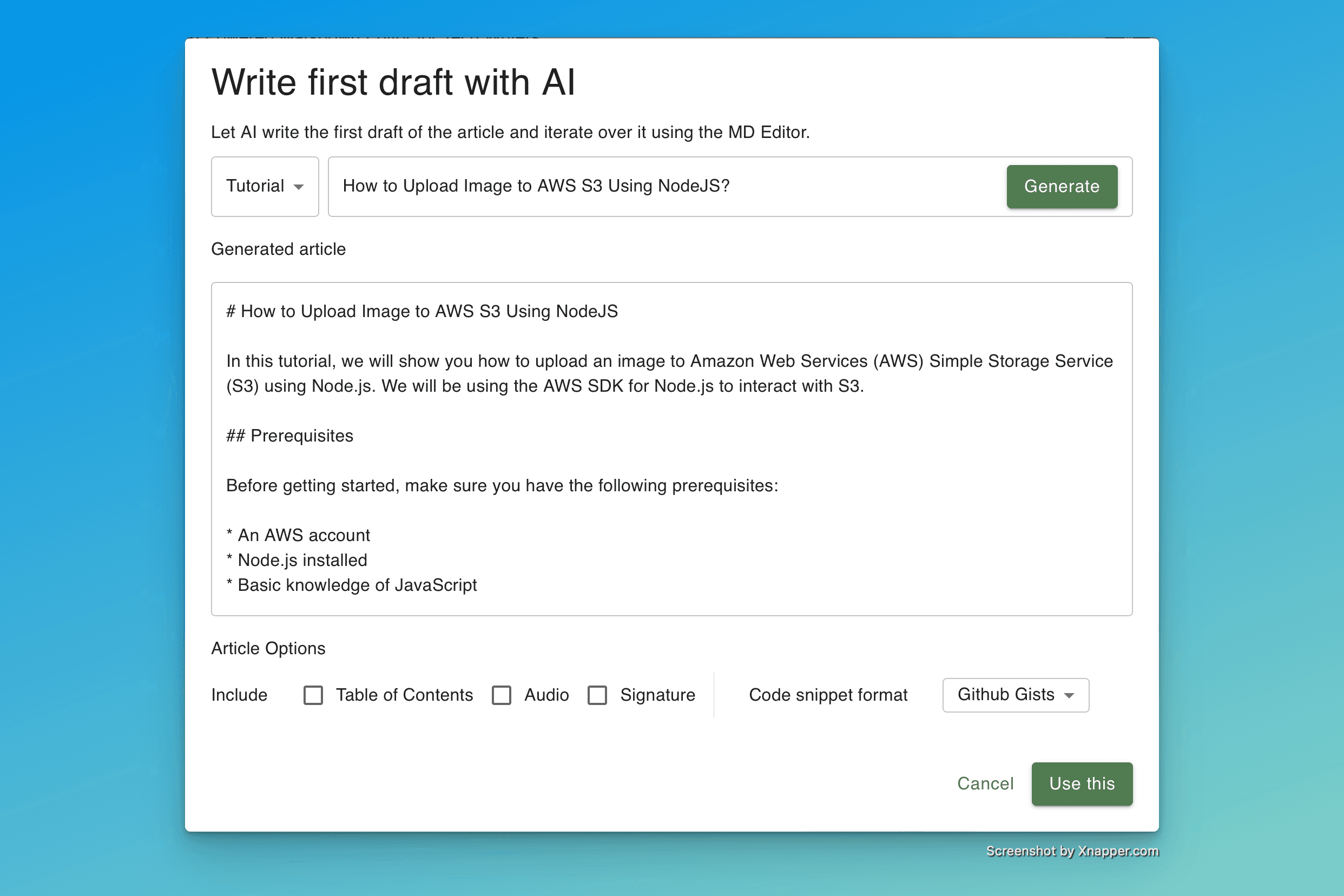
Task: Confirm with the Use this button
Action: point(1081,783)
